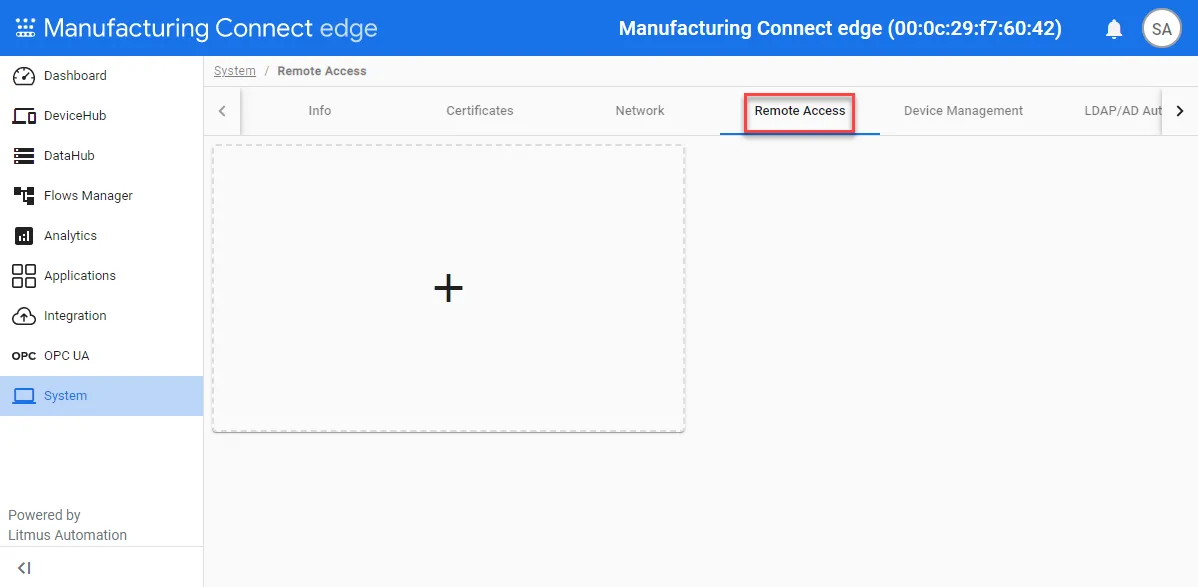Collapse the sidebar navigation
Viewport: 1198px width, 587px height.
[x=24, y=568]
